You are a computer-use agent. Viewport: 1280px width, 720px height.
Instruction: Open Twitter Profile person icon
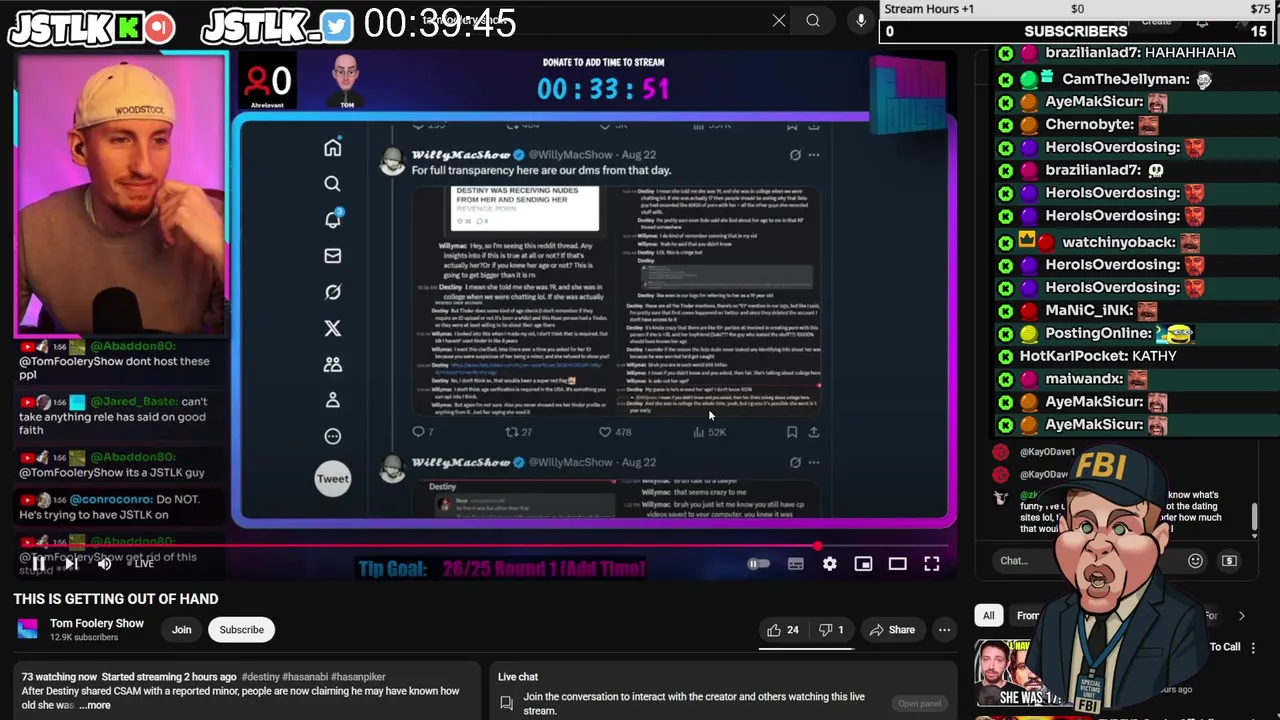tap(333, 400)
